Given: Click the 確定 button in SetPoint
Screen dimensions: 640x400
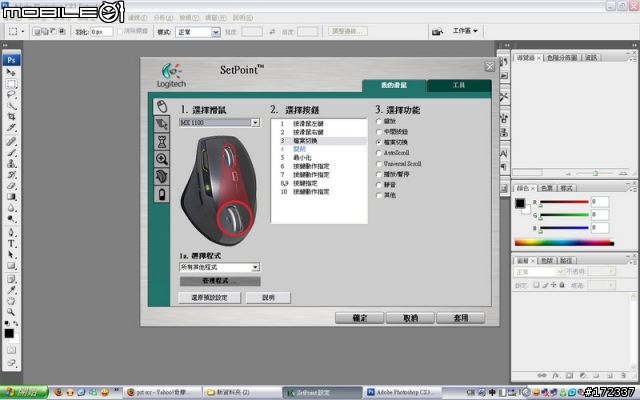Looking at the screenshot, I should (360, 318).
